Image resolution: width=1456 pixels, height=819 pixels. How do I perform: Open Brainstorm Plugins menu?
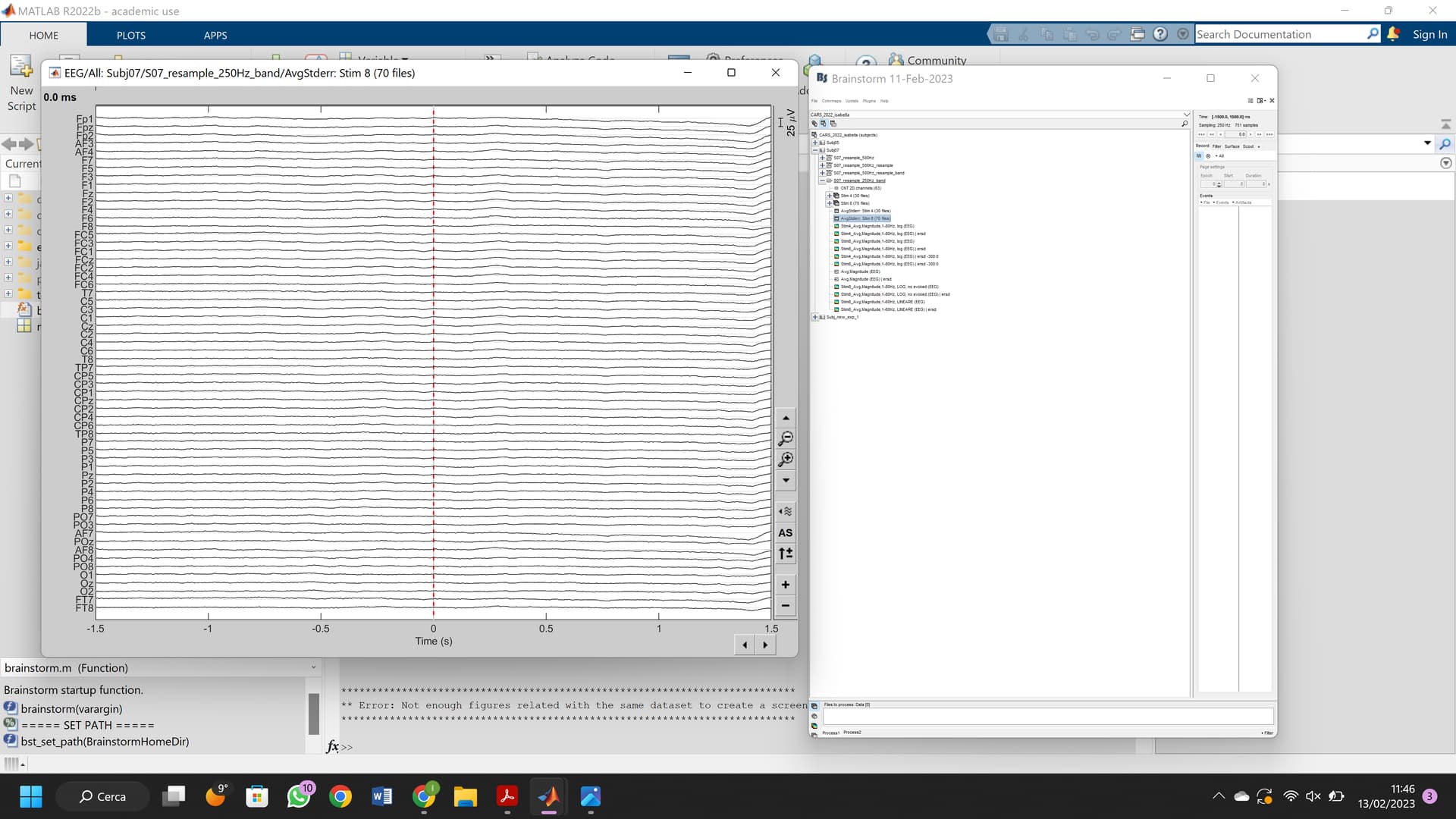(869, 101)
